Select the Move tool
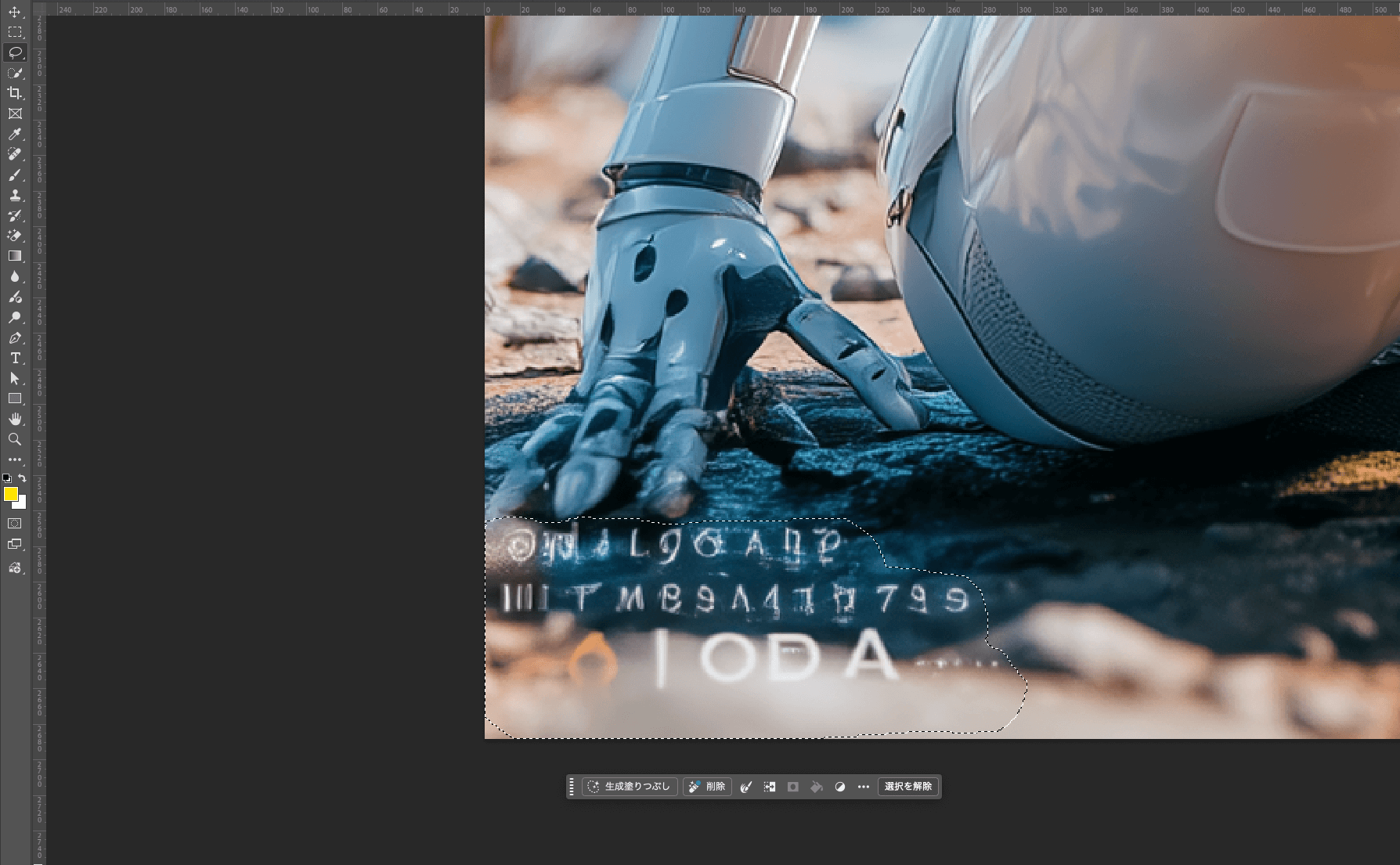Image resolution: width=1400 pixels, height=865 pixels. pos(14,11)
